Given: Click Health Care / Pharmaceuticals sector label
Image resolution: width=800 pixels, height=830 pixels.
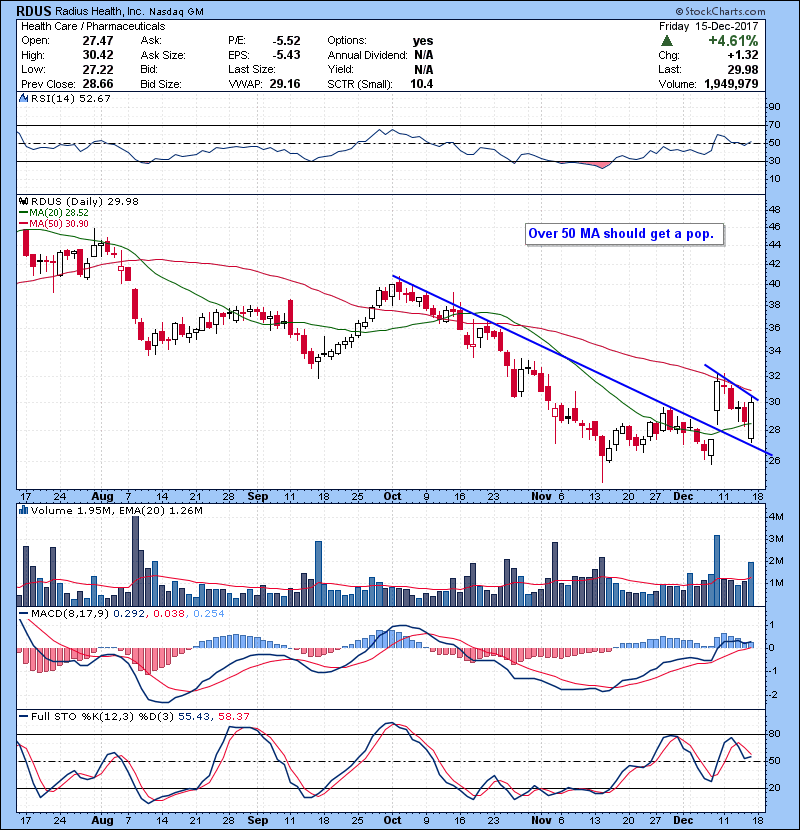Looking at the screenshot, I should point(93,26).
